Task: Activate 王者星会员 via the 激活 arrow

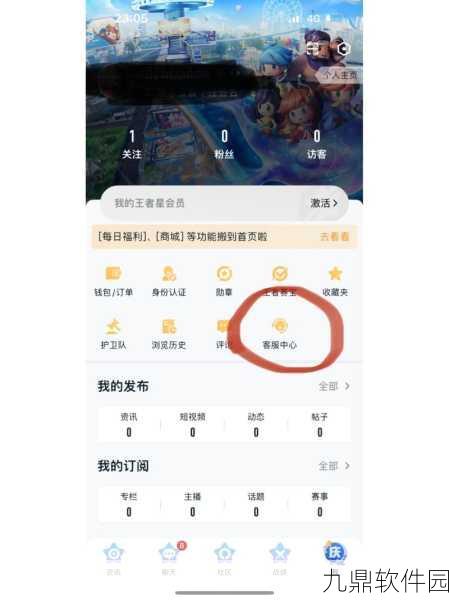Action: point(324,203)
